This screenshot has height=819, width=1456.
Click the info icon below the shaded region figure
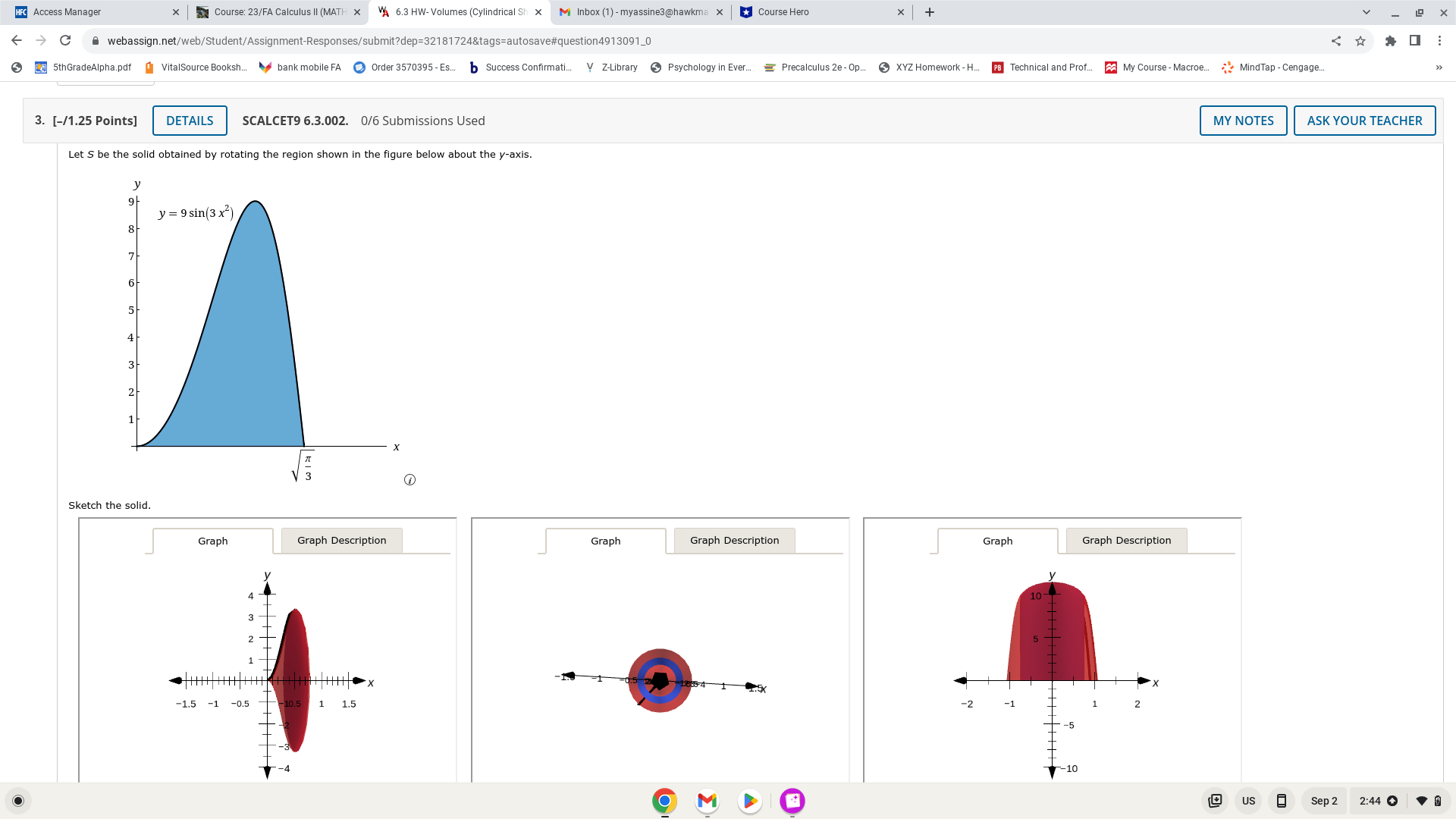pos(409,479)
